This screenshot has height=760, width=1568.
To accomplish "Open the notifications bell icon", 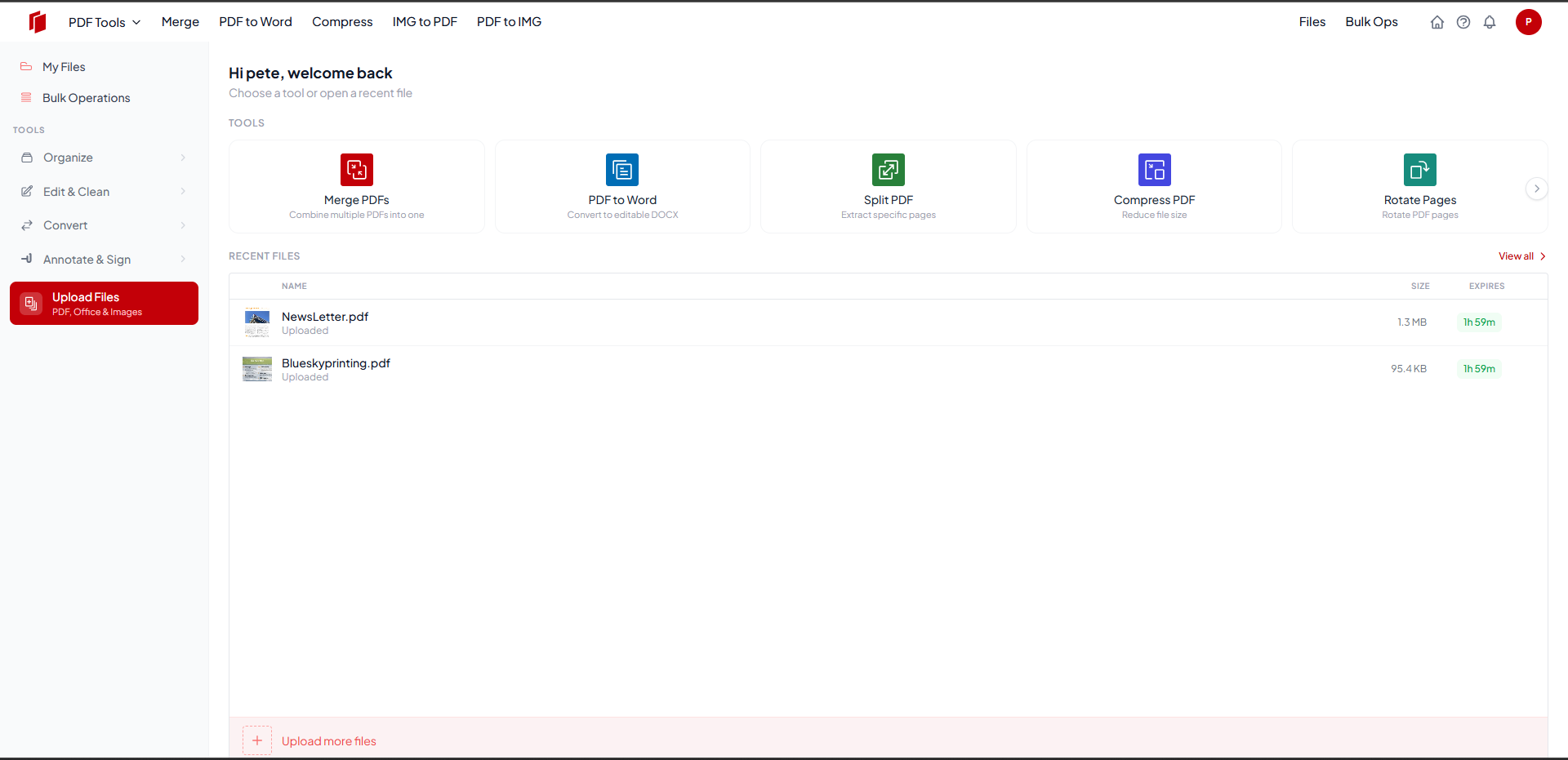I will [1490, 22].
